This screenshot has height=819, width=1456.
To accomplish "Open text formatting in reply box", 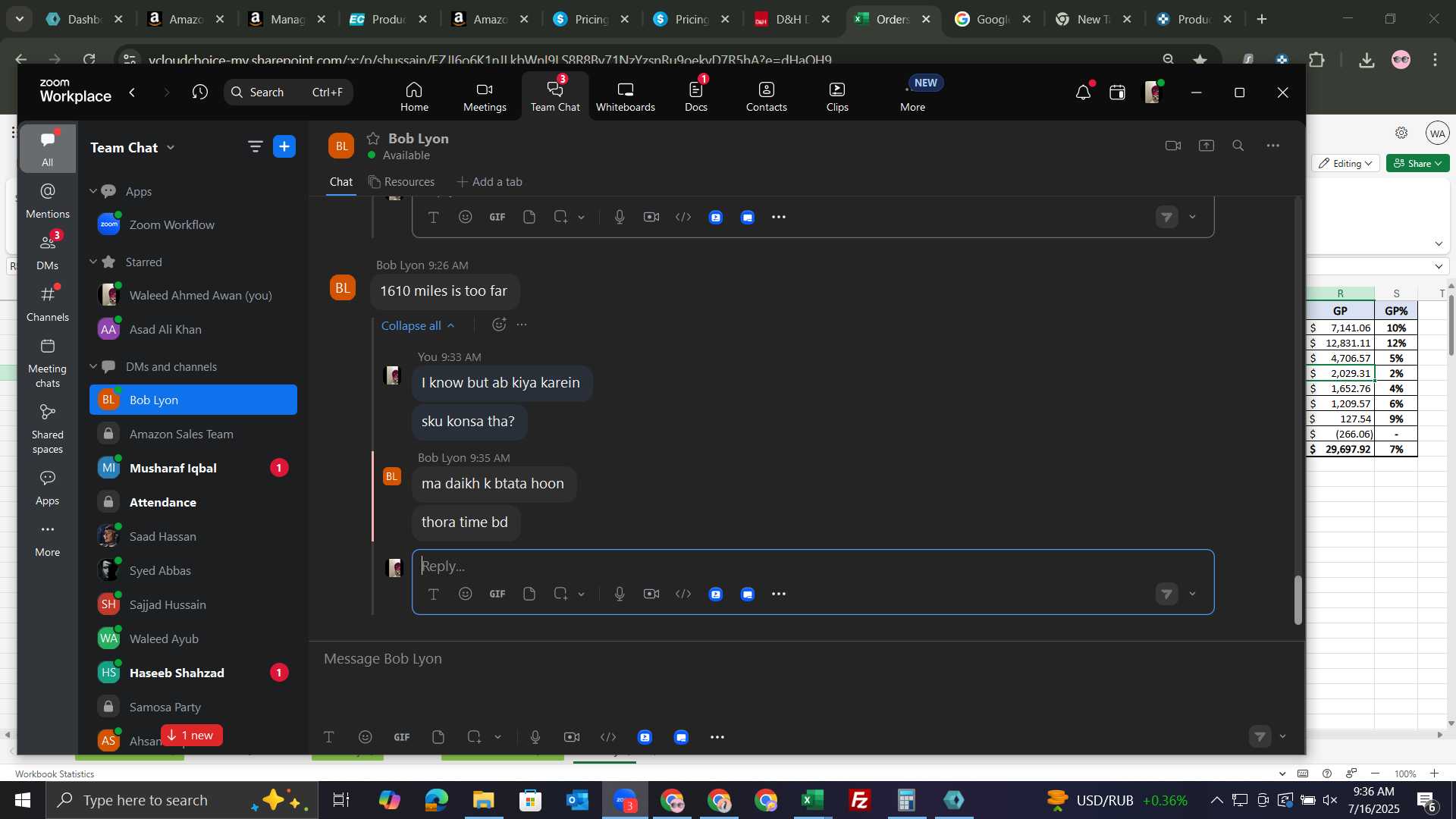I will click(x=434, y=594).
